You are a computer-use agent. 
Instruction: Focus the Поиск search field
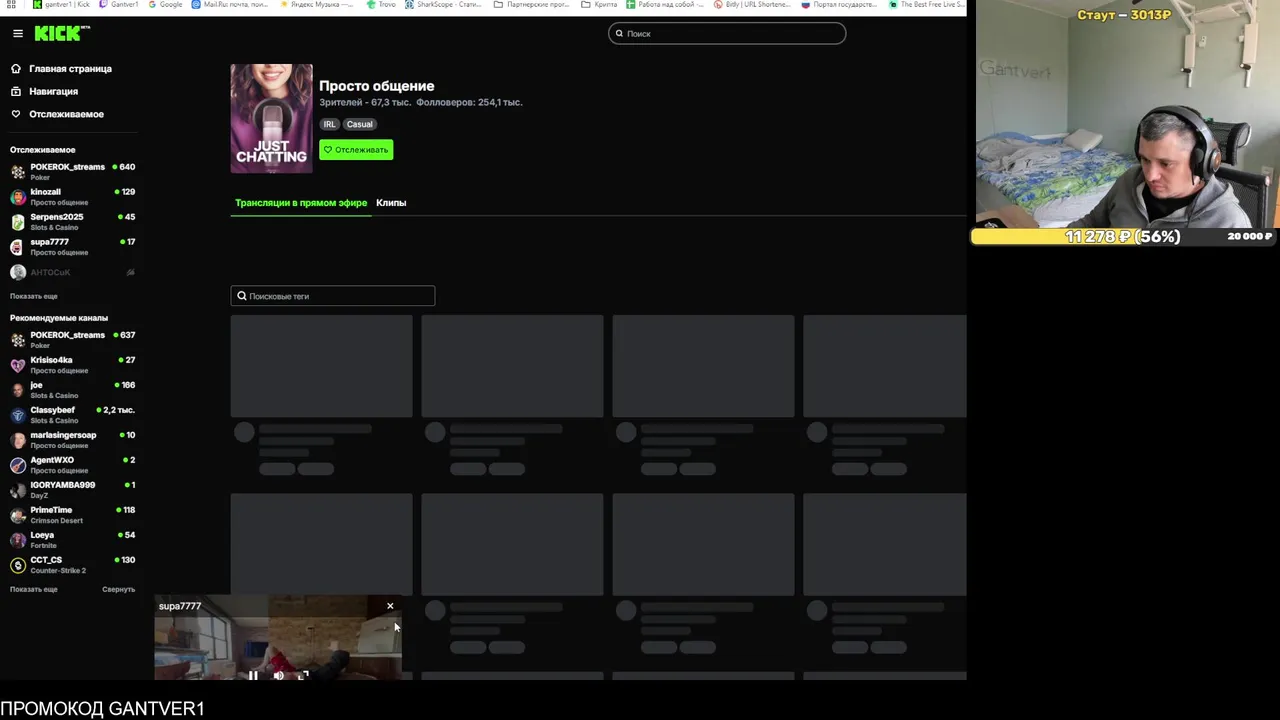click(x=727, y=34)
